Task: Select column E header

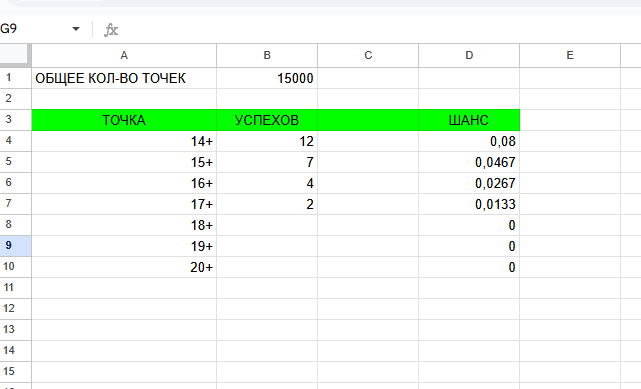Action: click(570, 56)
